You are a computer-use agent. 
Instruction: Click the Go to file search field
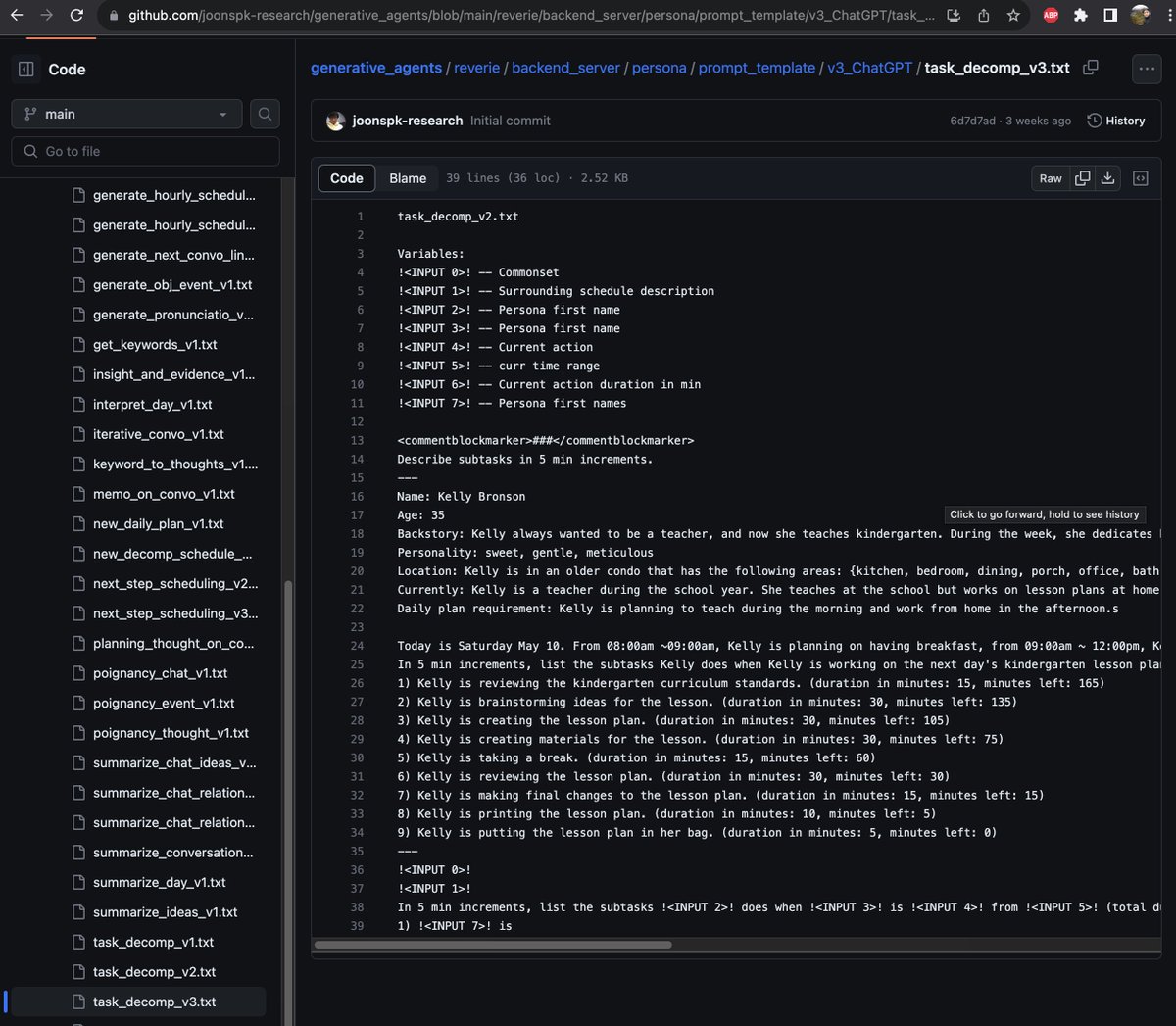145,151
